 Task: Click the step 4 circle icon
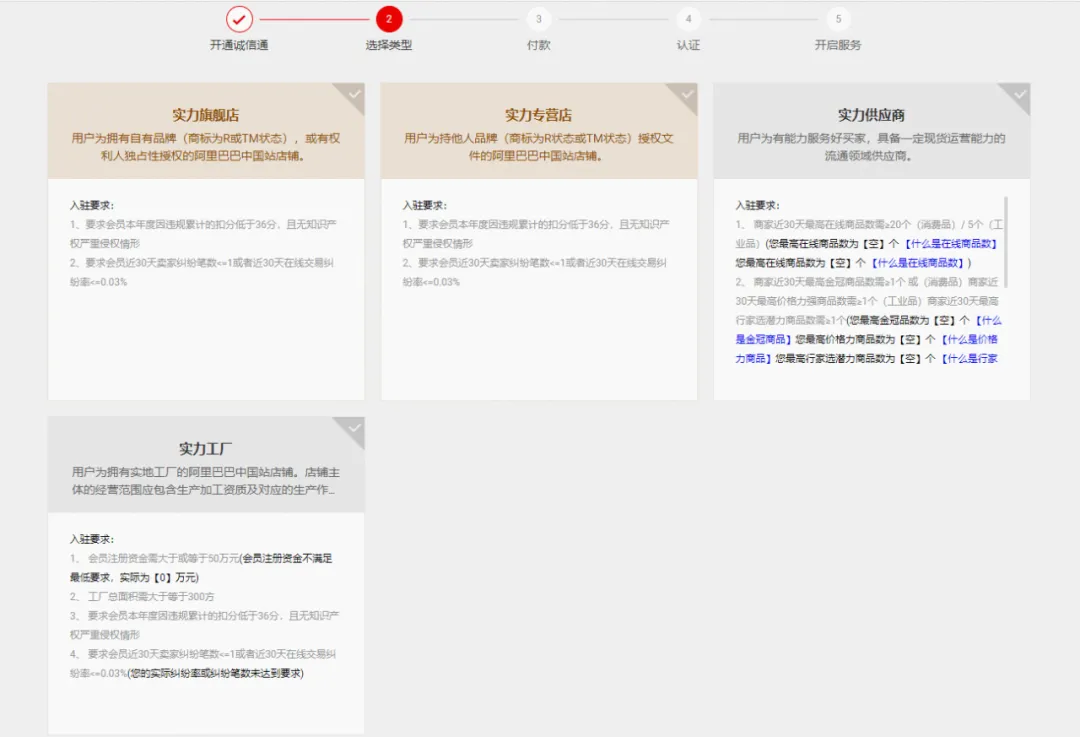point(688,19)
